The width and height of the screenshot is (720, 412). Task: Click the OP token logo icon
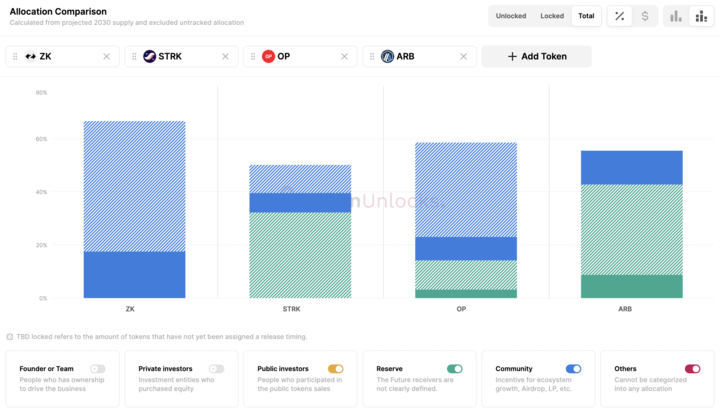(x=268, y=56)
